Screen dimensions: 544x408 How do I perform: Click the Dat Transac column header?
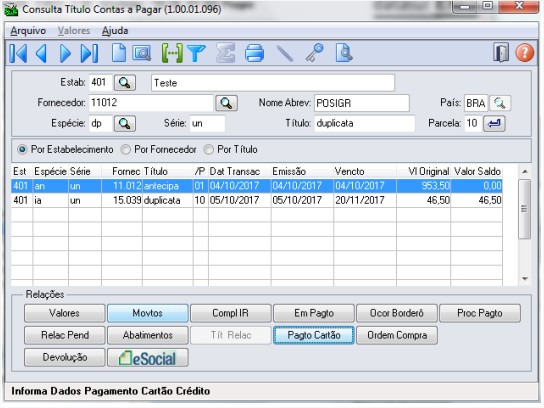coord(240,171)
